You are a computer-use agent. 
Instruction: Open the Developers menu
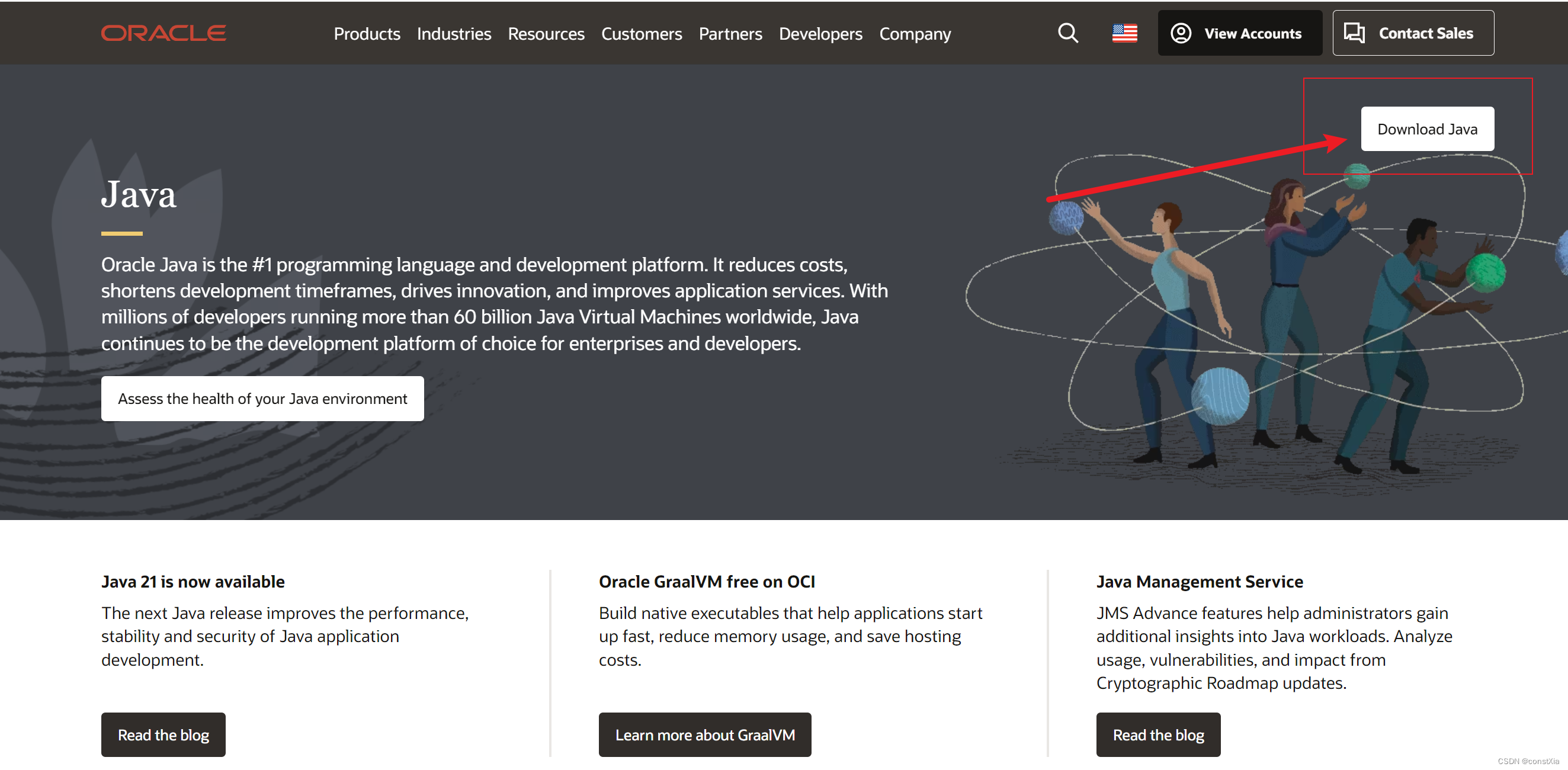pos(820,34)
